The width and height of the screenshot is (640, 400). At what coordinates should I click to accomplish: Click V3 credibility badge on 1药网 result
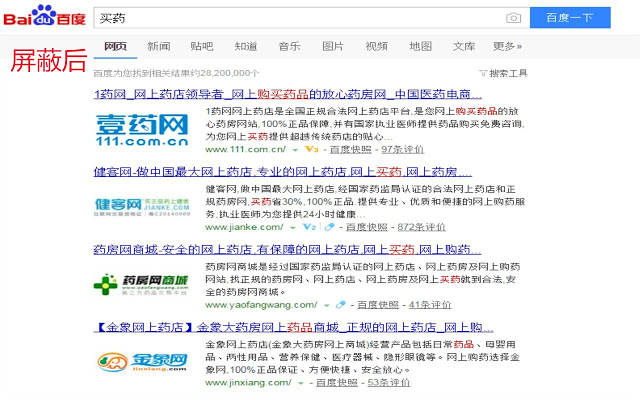tap(311, 149)
